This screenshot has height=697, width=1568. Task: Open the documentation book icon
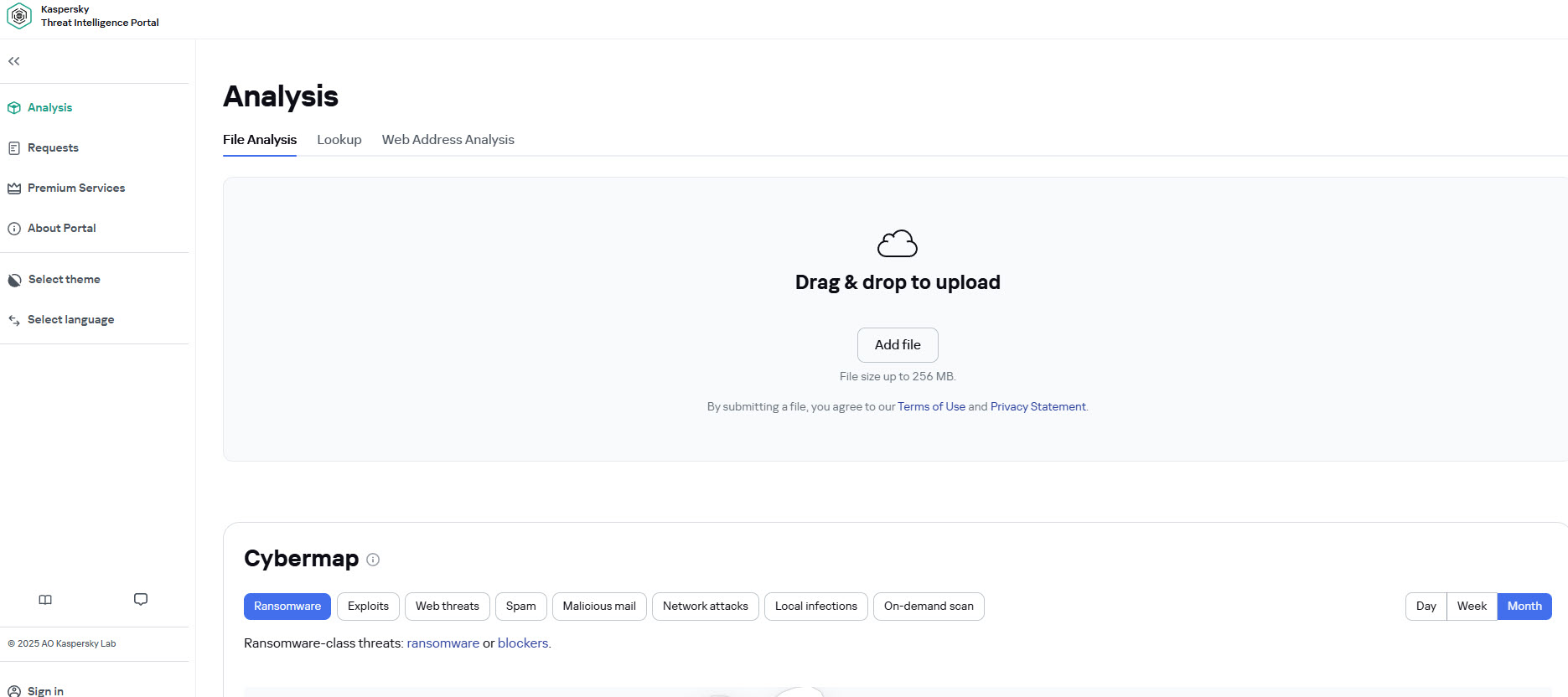point(45,600)
